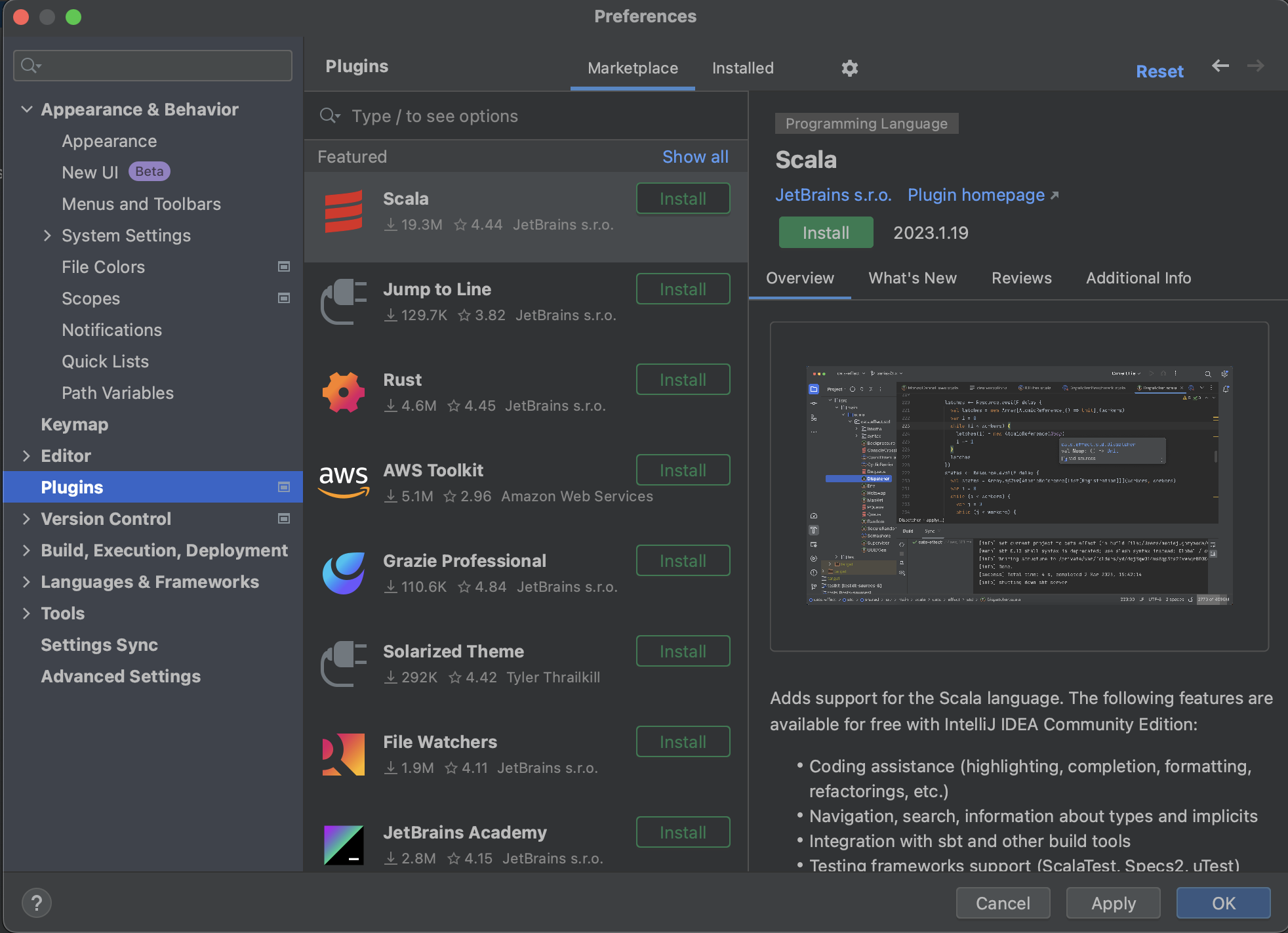This screenshot has width=1288, height=933.
Task: Click project-level marker icon beside File Colors
Action: click(284, 266)
